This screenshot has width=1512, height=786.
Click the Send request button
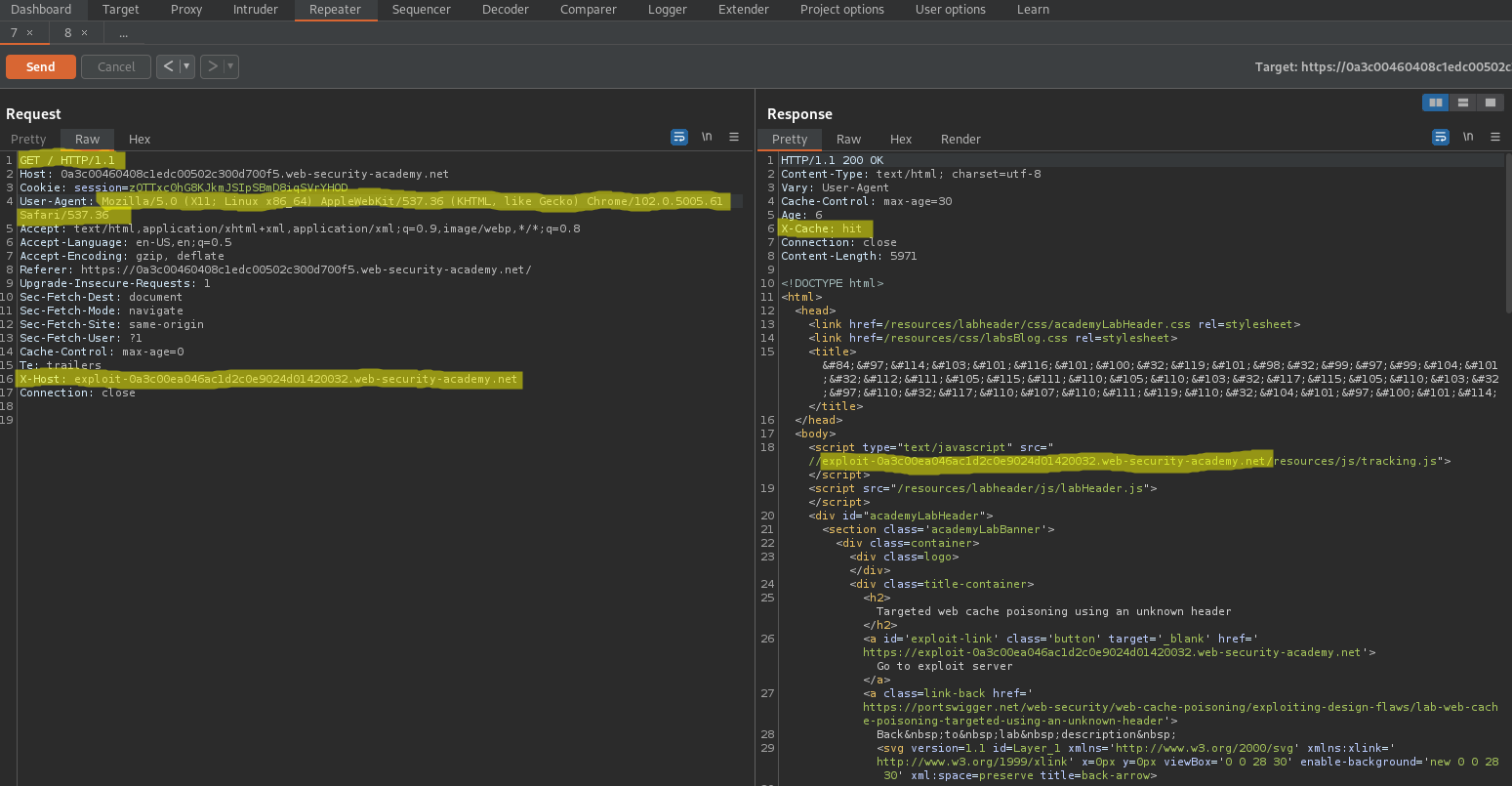click(40, 66)
